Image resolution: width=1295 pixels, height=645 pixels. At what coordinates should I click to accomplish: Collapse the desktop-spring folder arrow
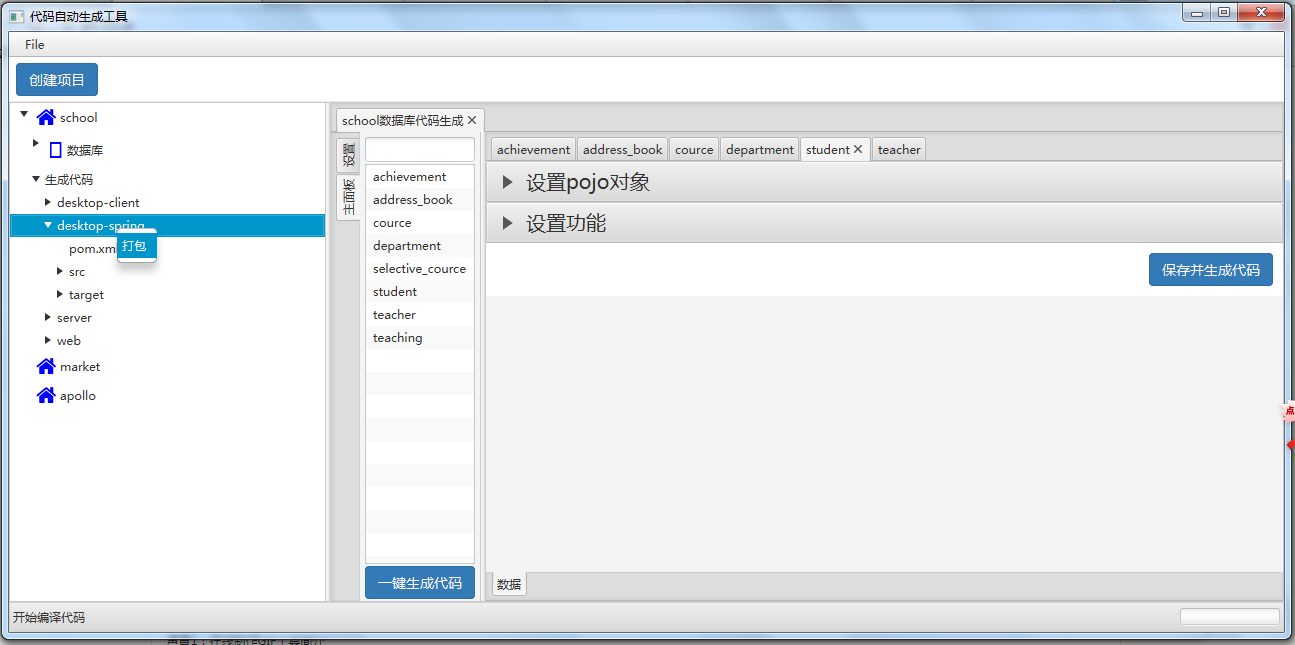tap(48, 225)
